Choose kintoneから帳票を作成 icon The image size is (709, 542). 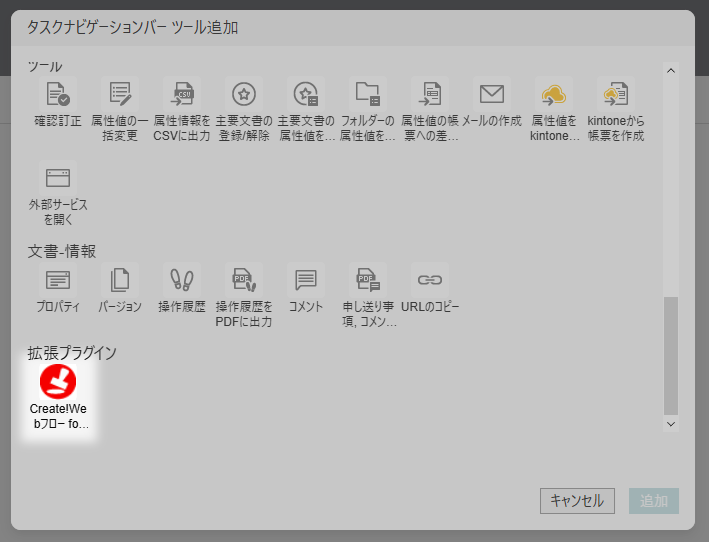click(x=615, y=94)
